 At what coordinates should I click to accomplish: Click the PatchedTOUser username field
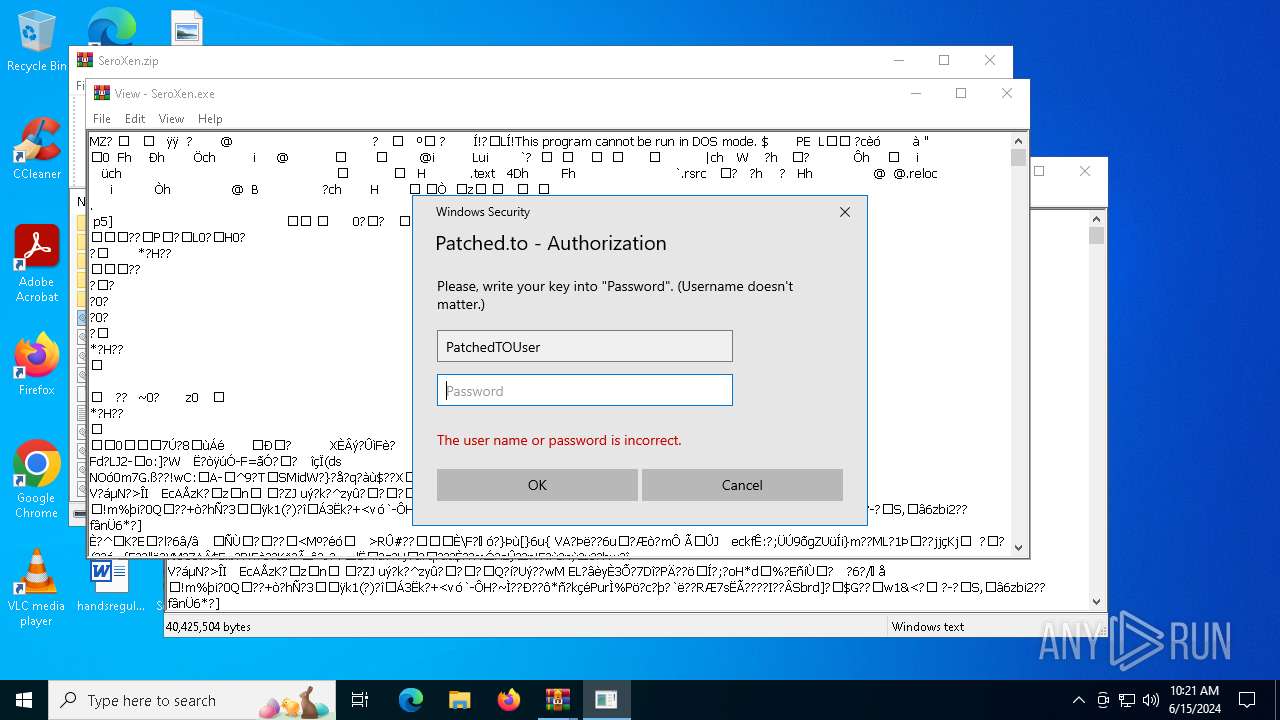click(585, 347)
